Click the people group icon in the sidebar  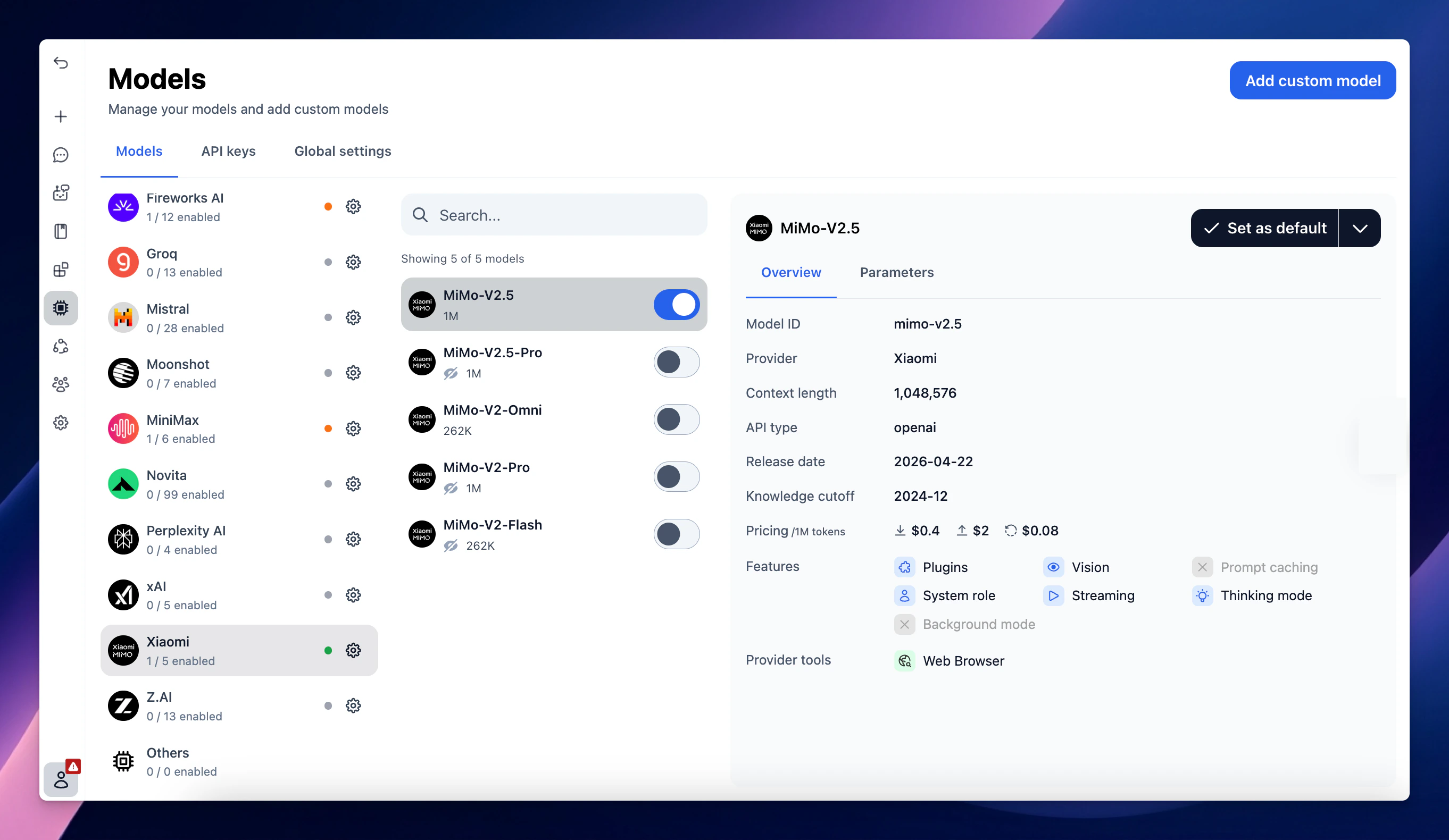coord(61,384)
